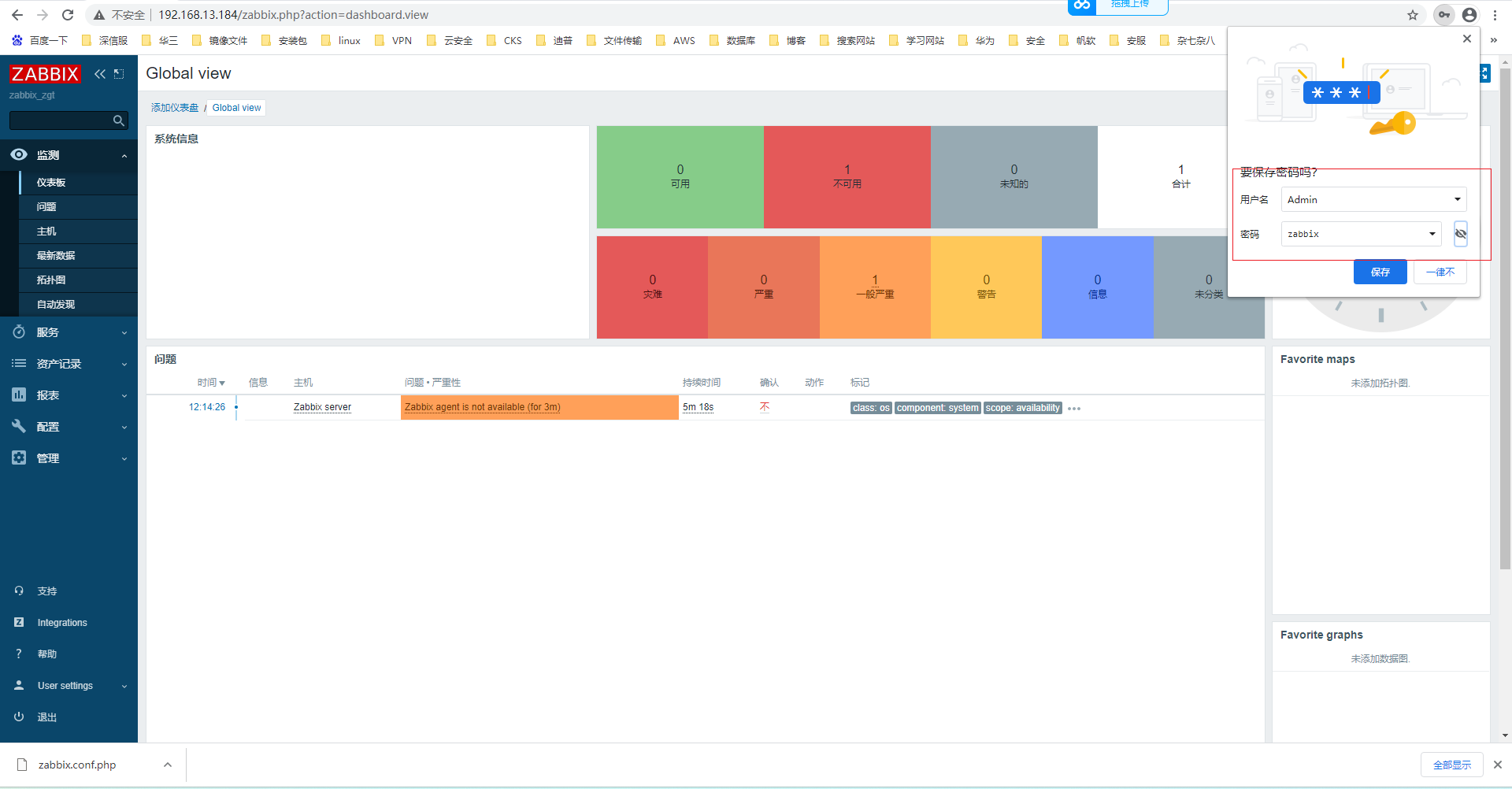Expand the 管理 administration menu

[x=69, y=458]
